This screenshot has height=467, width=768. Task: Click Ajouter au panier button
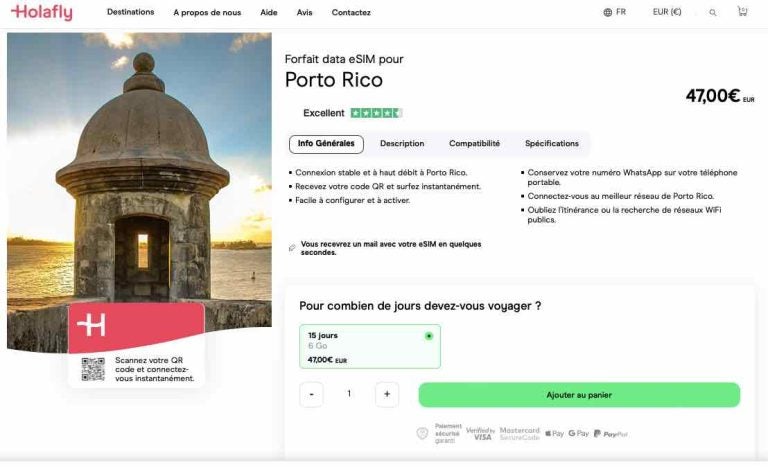tap(579, 395)
